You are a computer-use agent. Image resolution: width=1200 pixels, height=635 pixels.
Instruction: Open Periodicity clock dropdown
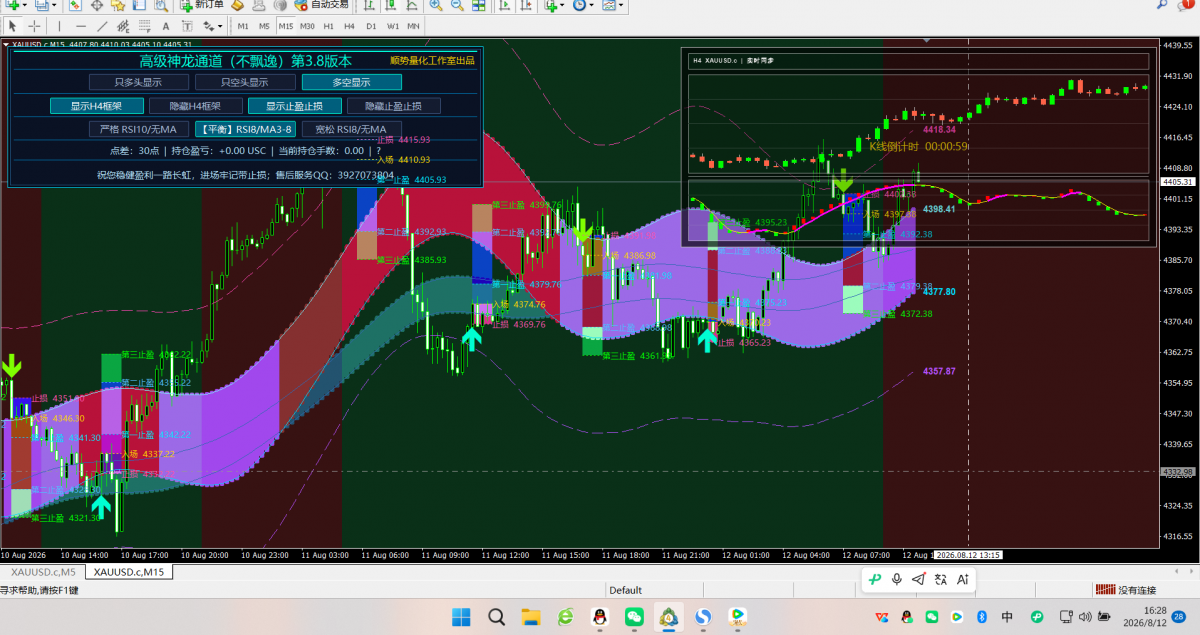583,7
